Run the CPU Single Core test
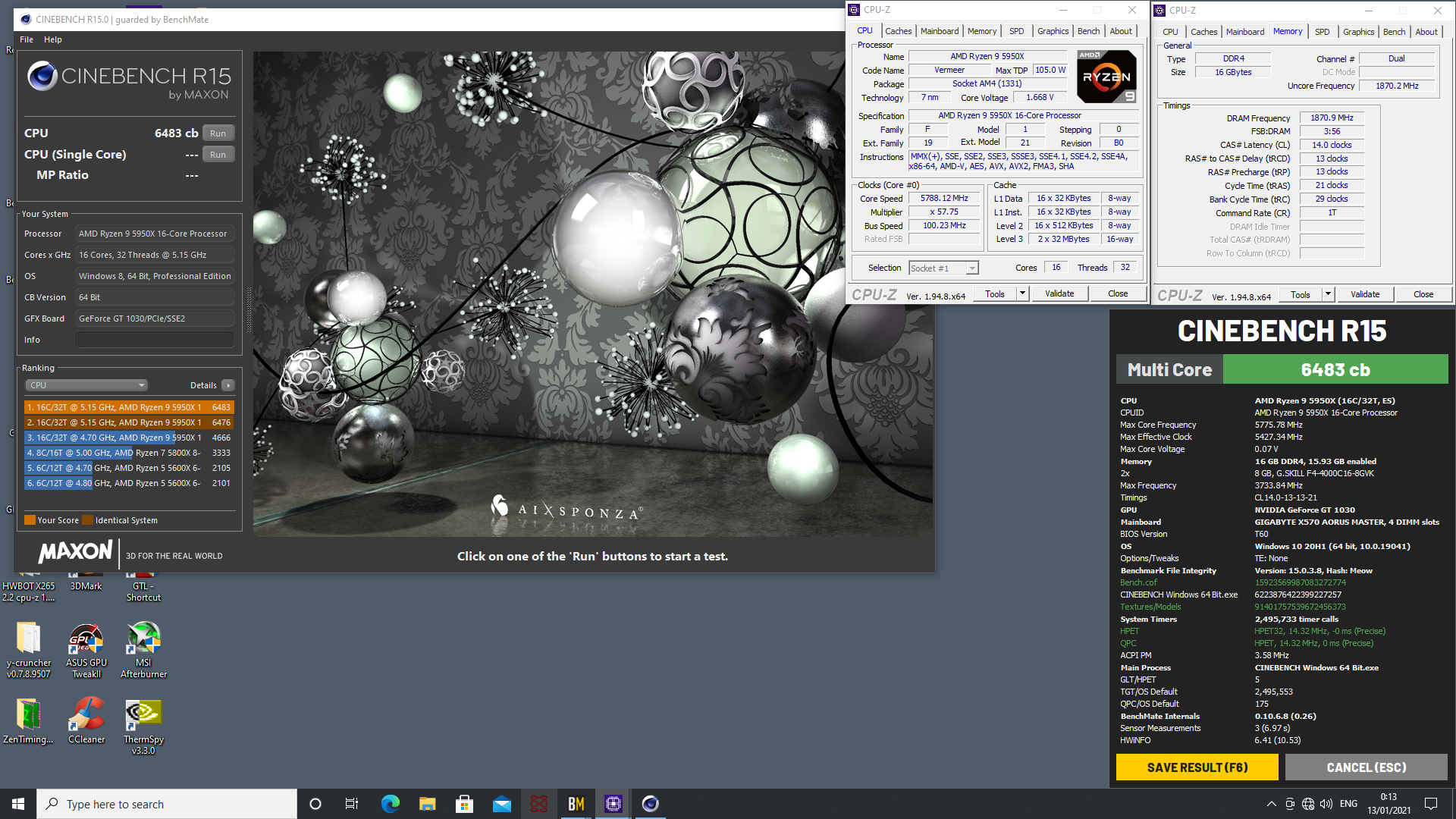1456x819 pixels. point(218,155)
